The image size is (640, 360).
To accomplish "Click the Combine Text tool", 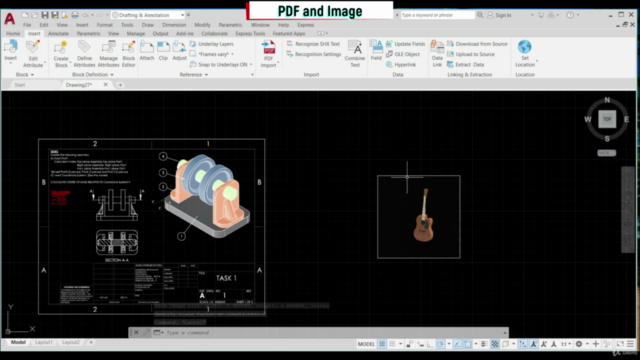I will click(x=355, y=54).
